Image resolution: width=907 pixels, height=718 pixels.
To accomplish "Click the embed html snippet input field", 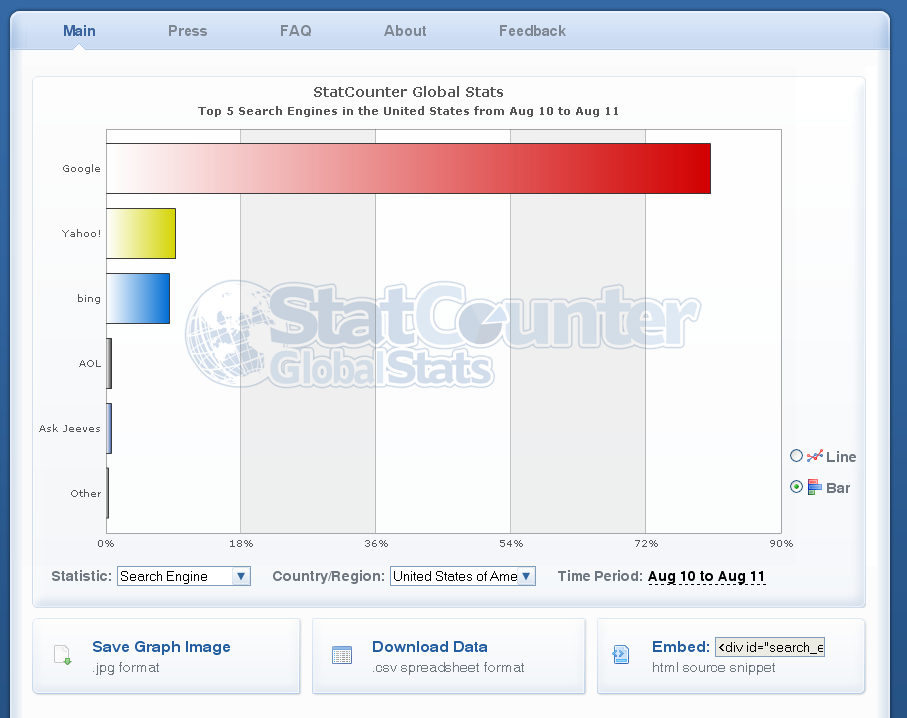I will point(770,647).
